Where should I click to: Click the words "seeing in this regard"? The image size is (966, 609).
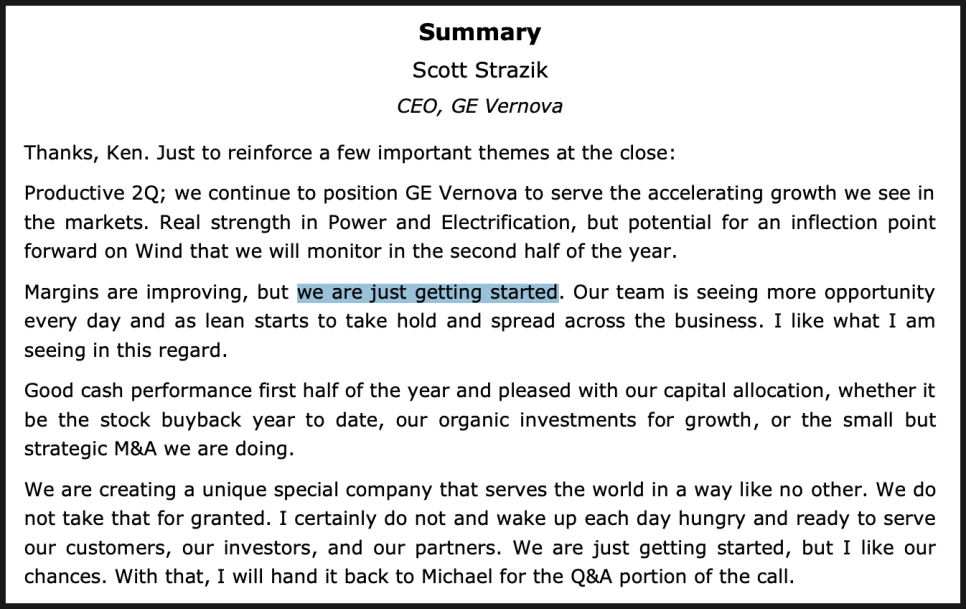coord(126,350)
